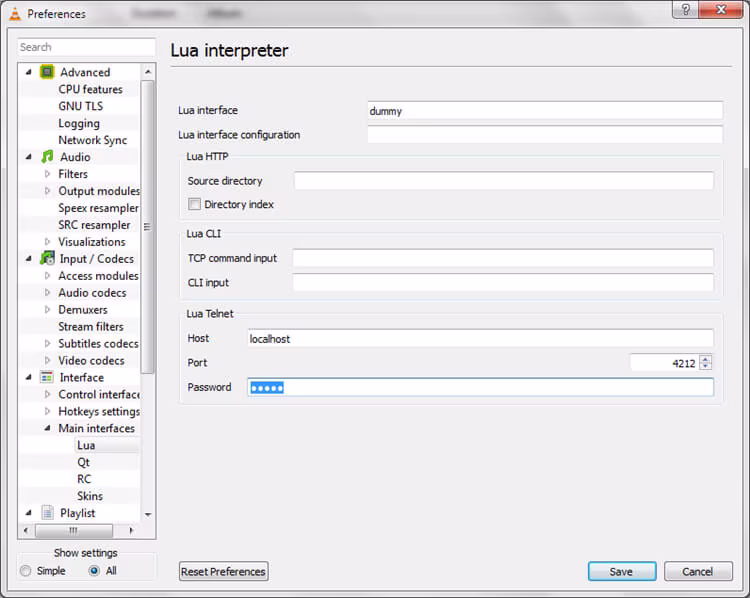Click the Source directory field

(x=504, y=181)
